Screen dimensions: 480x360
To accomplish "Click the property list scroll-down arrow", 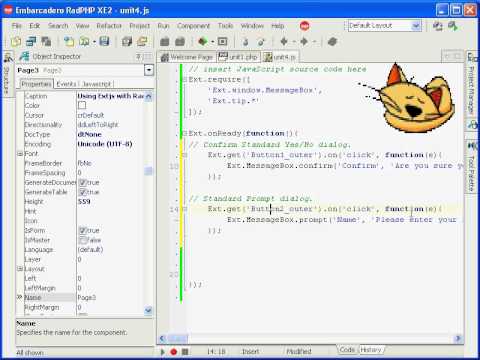I will pyautogui.click(x=149, y=310).
